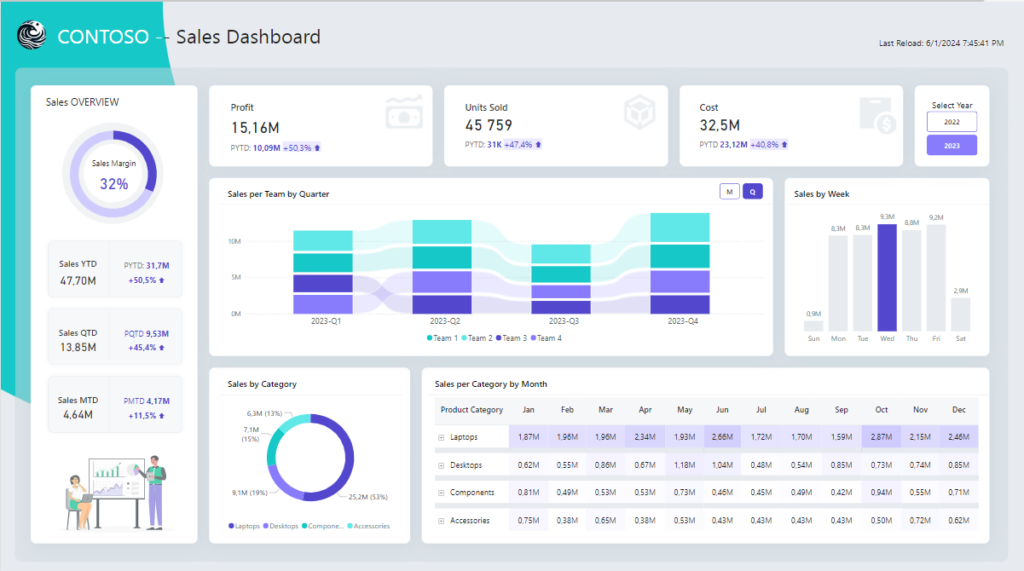The height and width of the screenshot is (571, 1024).
Task: Click the Team 2 legend marker
Action: (464, 338)
